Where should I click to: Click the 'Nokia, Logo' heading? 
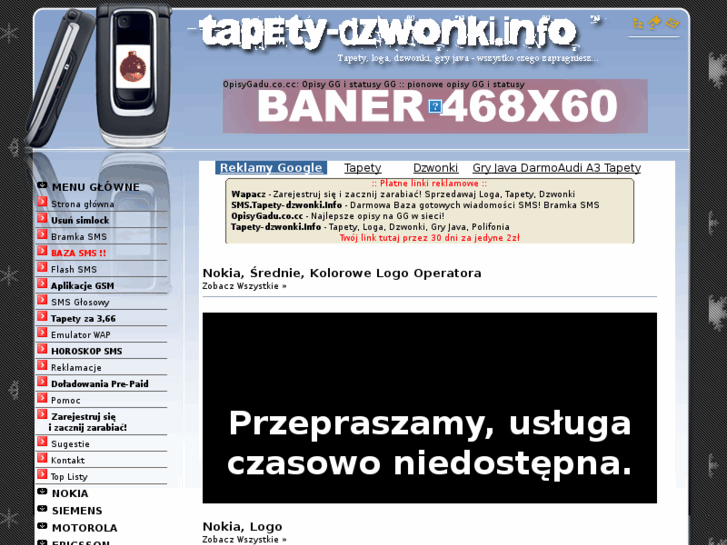(242, 526)
